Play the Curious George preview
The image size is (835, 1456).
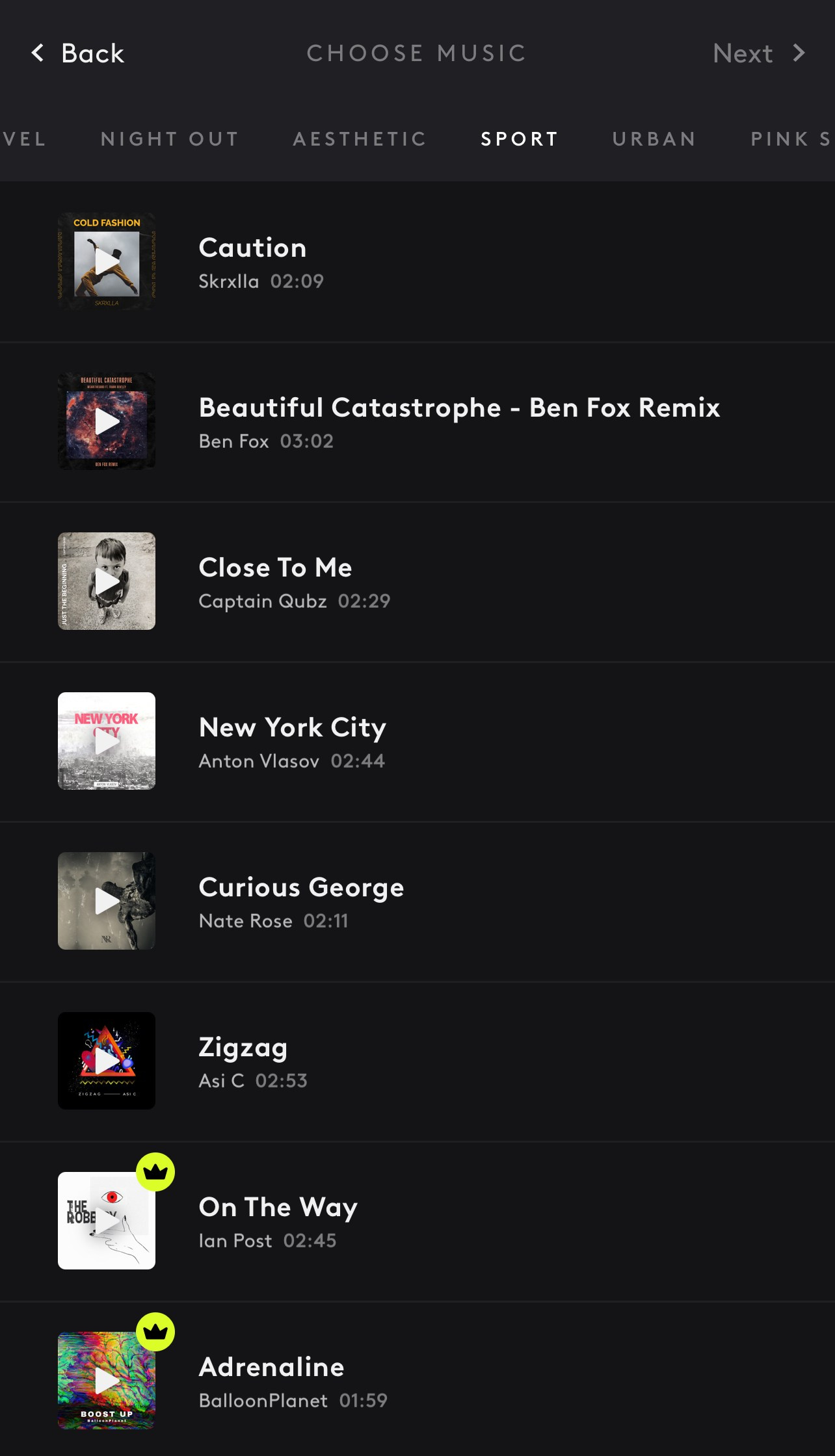tap(107, 901)
